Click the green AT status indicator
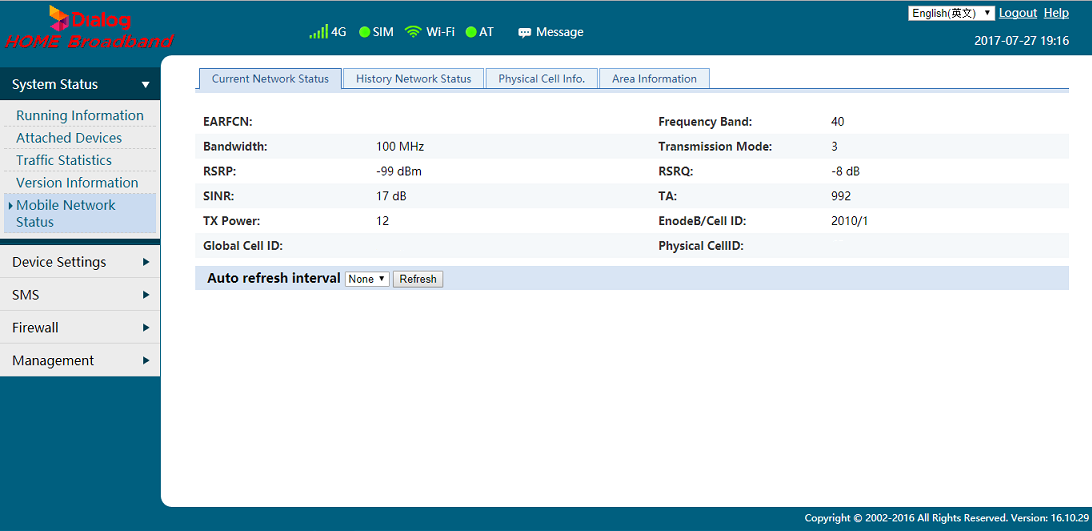 click(x=471, y=32)
